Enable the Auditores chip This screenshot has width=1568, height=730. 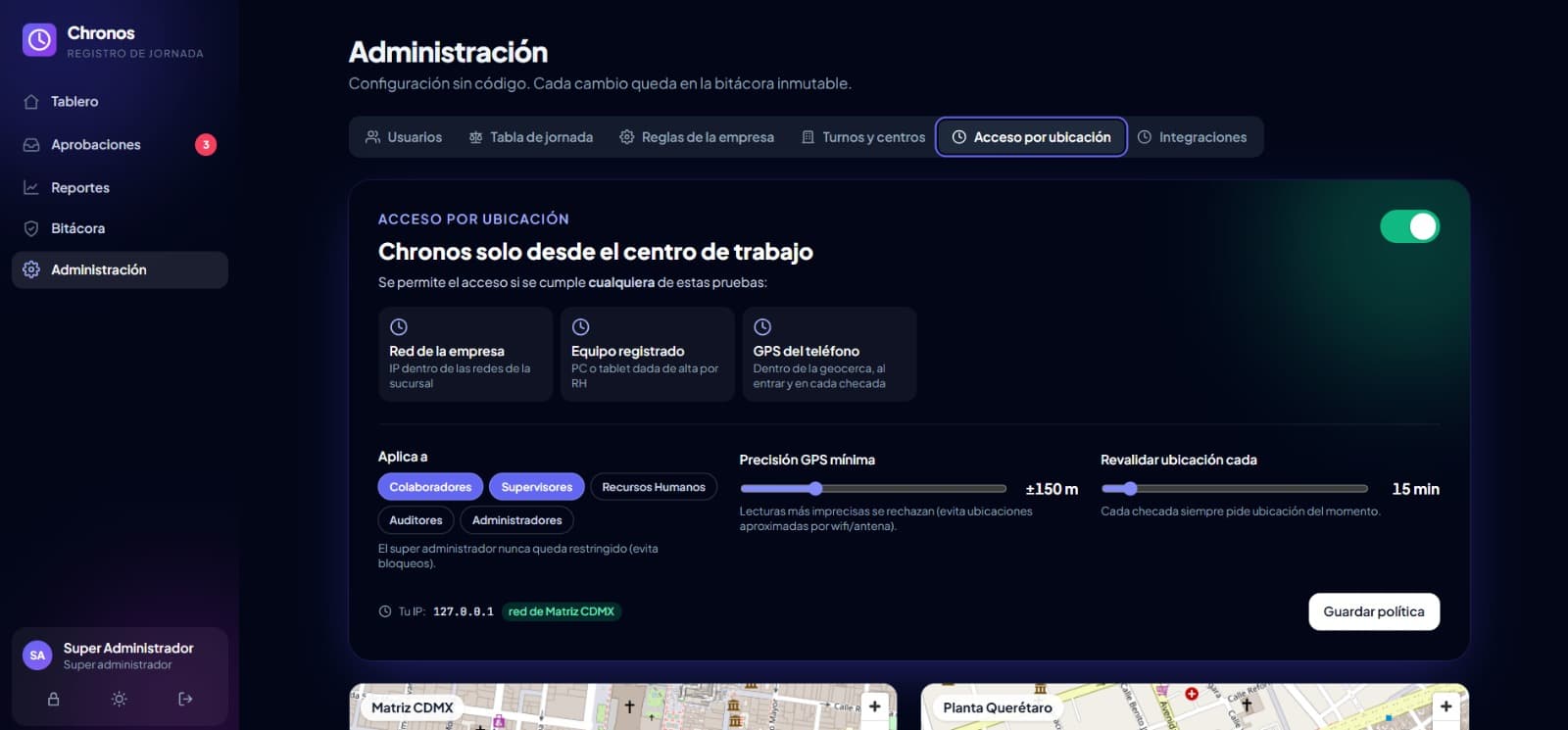[416, 520]
